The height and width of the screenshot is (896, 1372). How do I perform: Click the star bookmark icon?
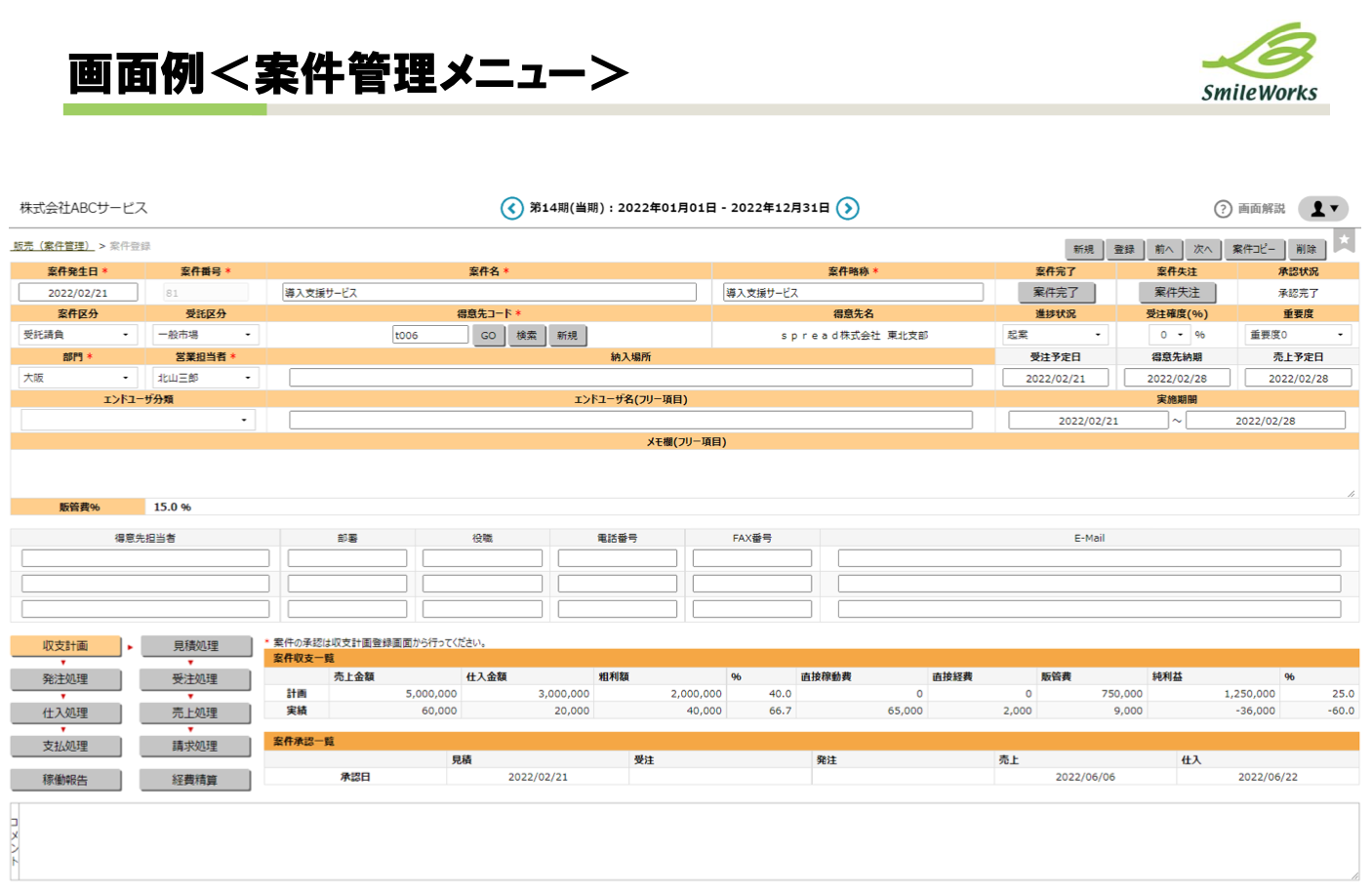(x=1344, y=240)
